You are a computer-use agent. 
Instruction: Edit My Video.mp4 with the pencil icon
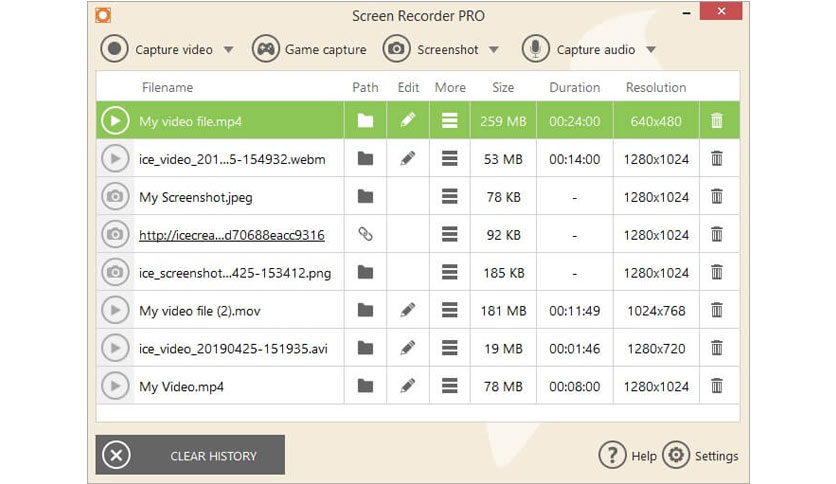tap(408, 385)
